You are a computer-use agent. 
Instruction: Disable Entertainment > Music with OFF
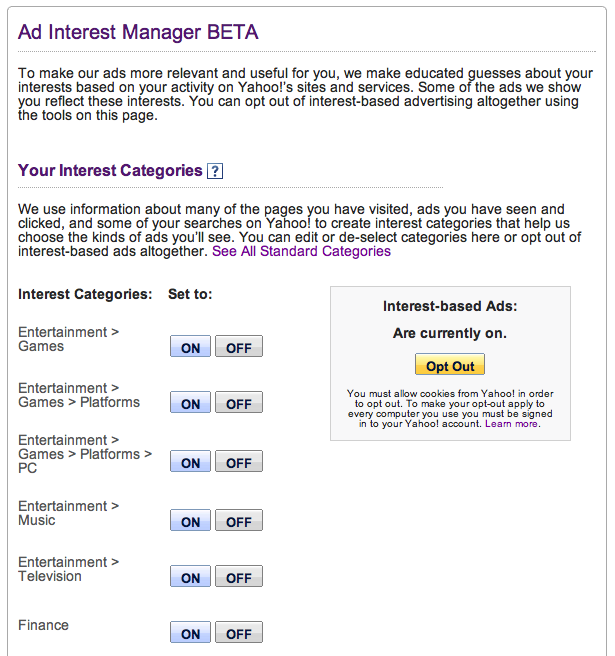pos(238,522)
